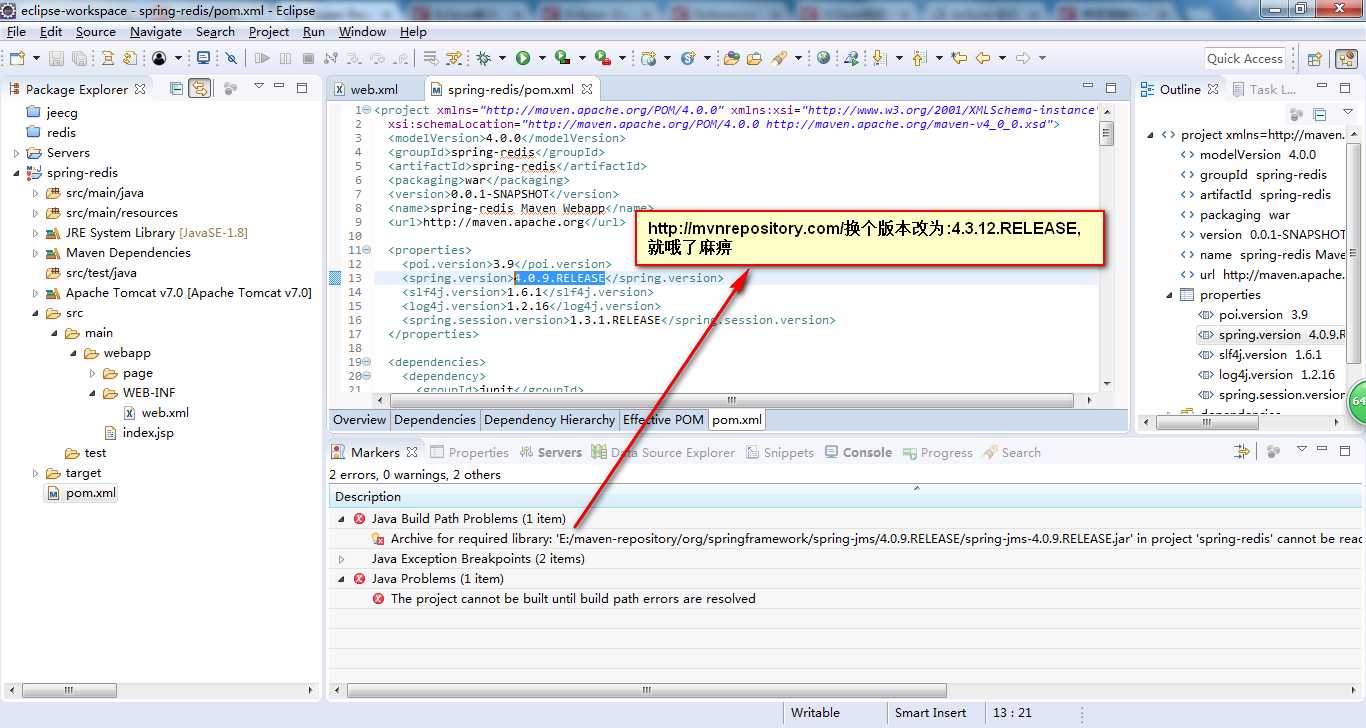
Task: Click the Open Type folder icon
Action: [x=732, y=58]
